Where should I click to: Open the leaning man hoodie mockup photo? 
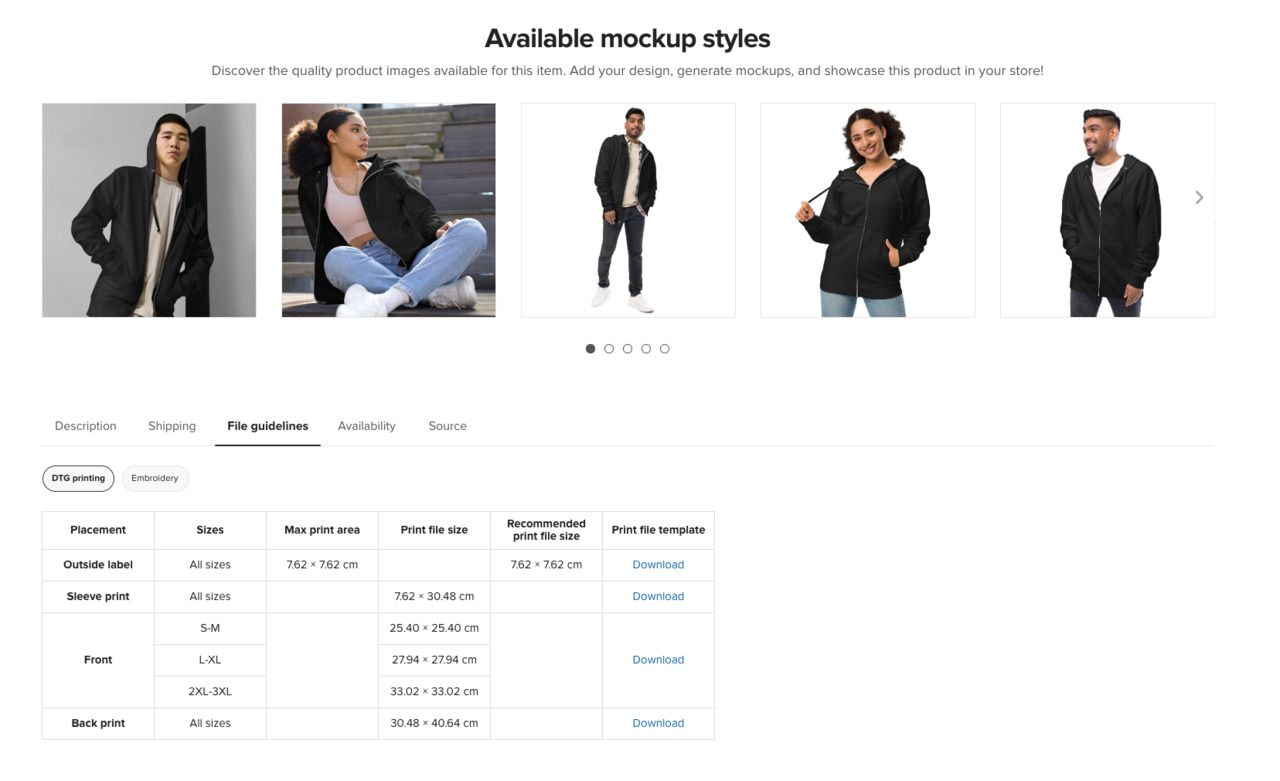pos(148,208)
